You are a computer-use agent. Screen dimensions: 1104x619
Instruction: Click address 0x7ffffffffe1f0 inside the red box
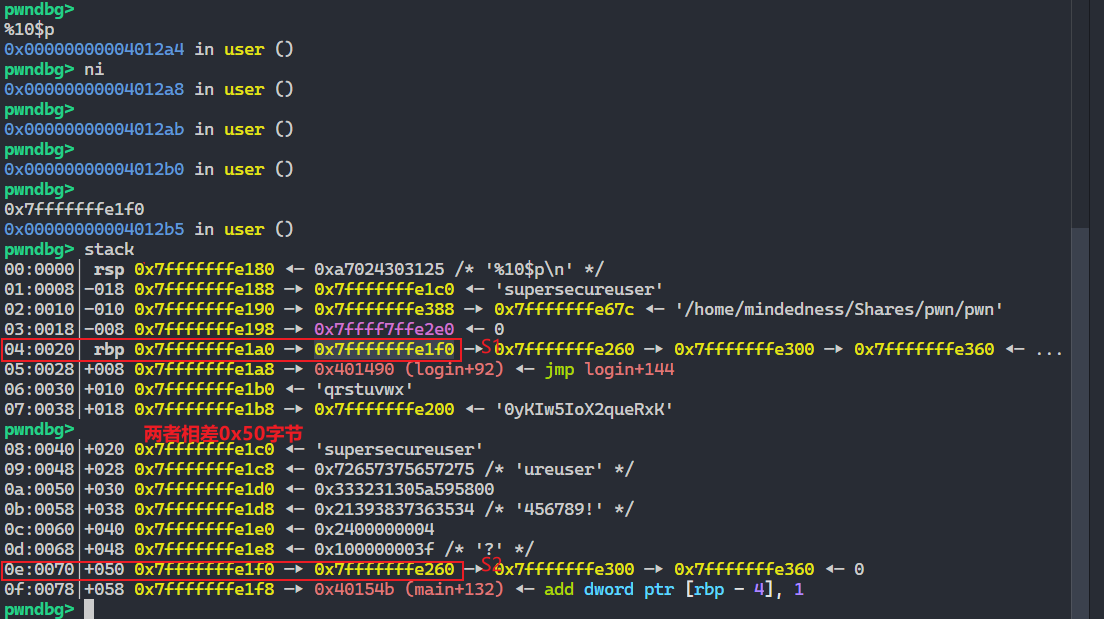click(383, 348)
